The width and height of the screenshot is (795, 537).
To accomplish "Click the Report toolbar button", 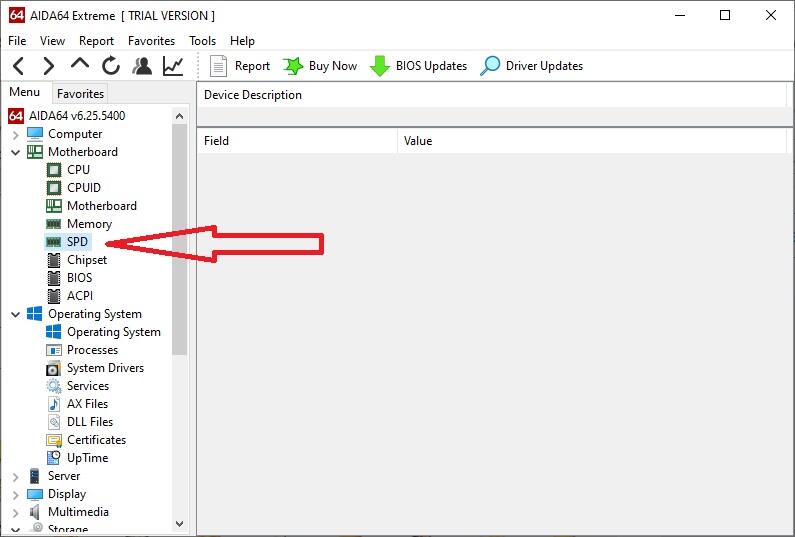I will coord(240,66).
